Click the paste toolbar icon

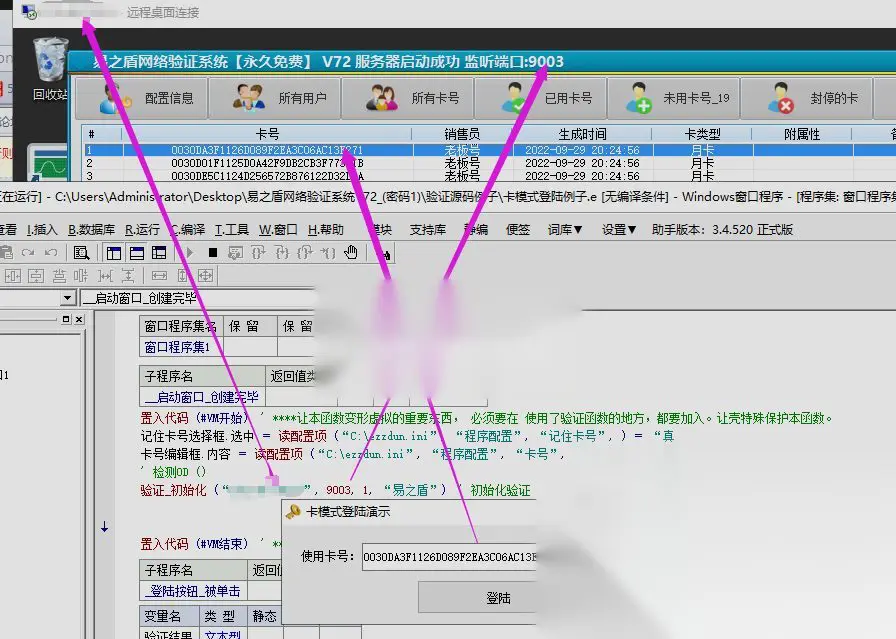pos(6,253)
